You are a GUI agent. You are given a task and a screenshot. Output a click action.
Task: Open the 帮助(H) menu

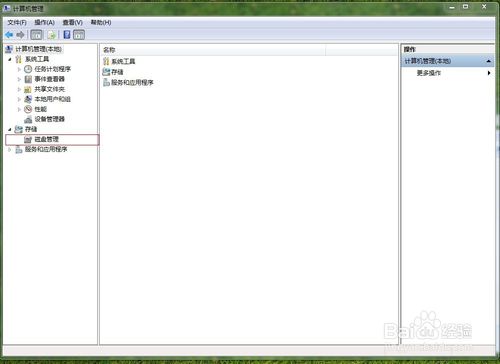pyautogui.click(x=101, y=22)
